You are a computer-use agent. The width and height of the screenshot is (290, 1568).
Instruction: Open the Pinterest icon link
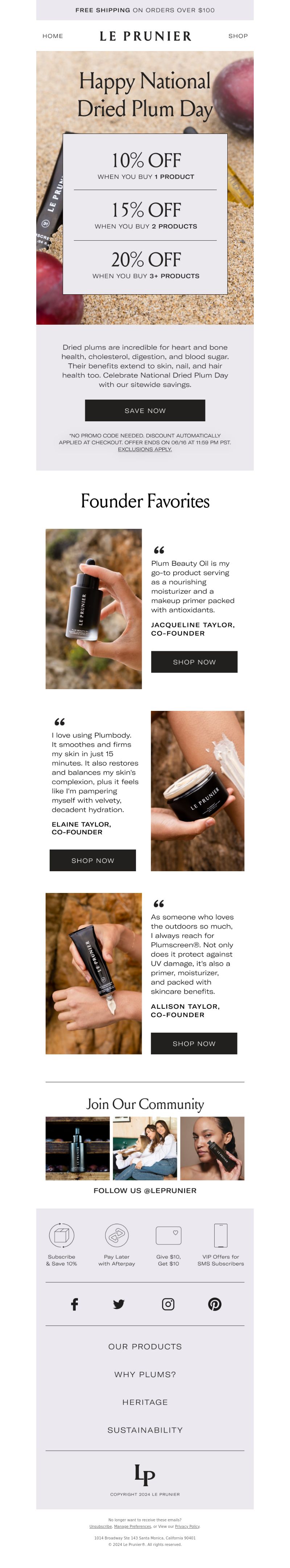coord(215,1304)
